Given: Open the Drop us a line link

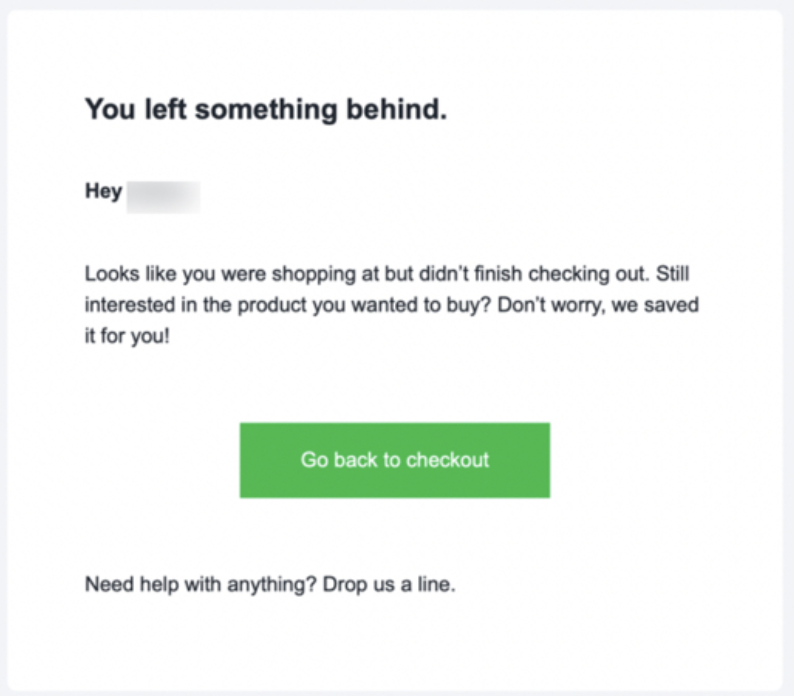Looking at the screenshot, I should 389,584.
